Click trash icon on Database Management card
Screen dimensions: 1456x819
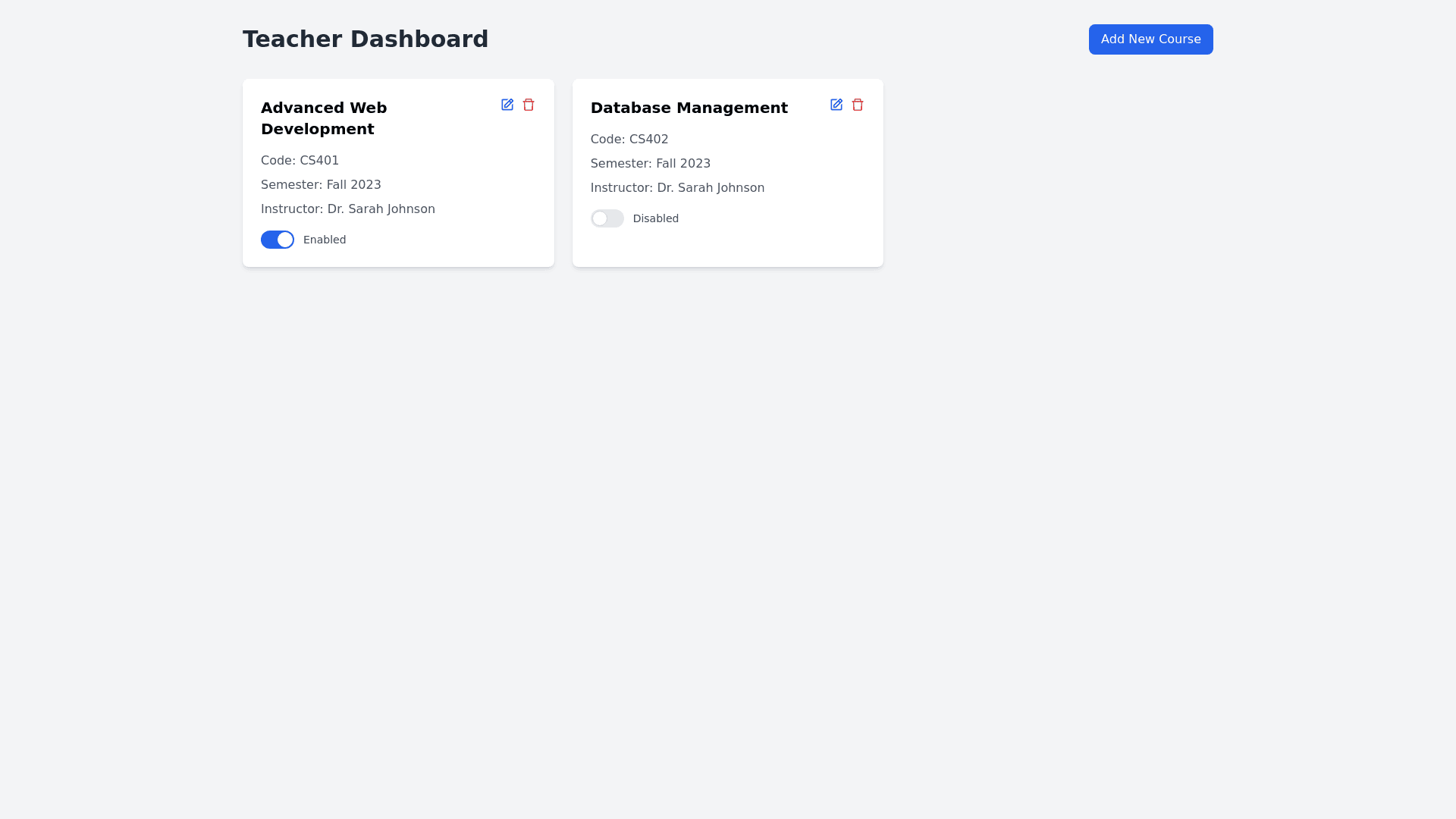pos(858,105)
